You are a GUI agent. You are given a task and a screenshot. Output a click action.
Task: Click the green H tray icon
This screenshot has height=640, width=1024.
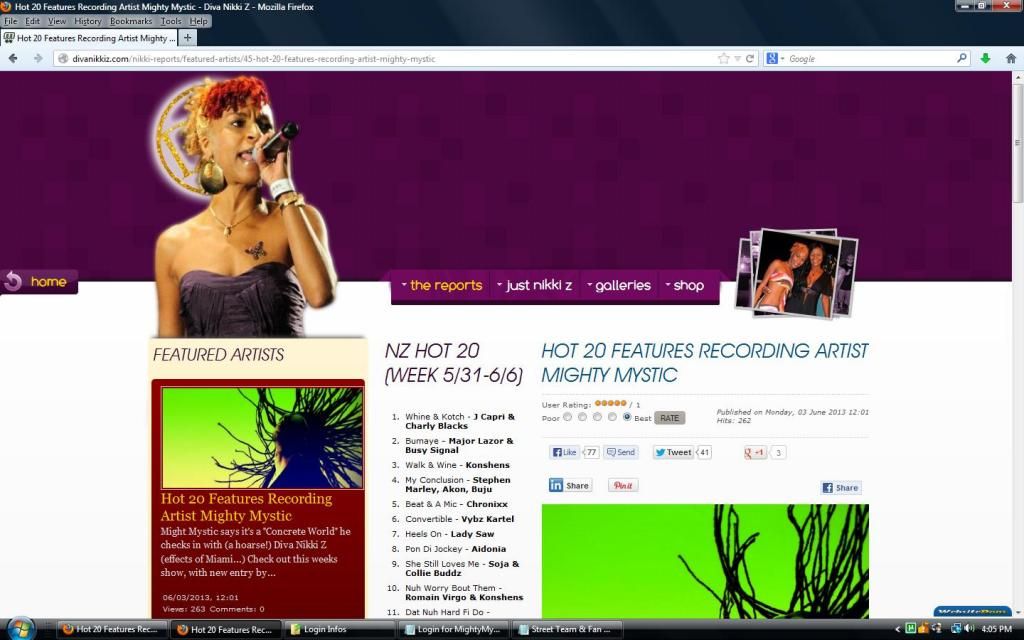[910, 628]
